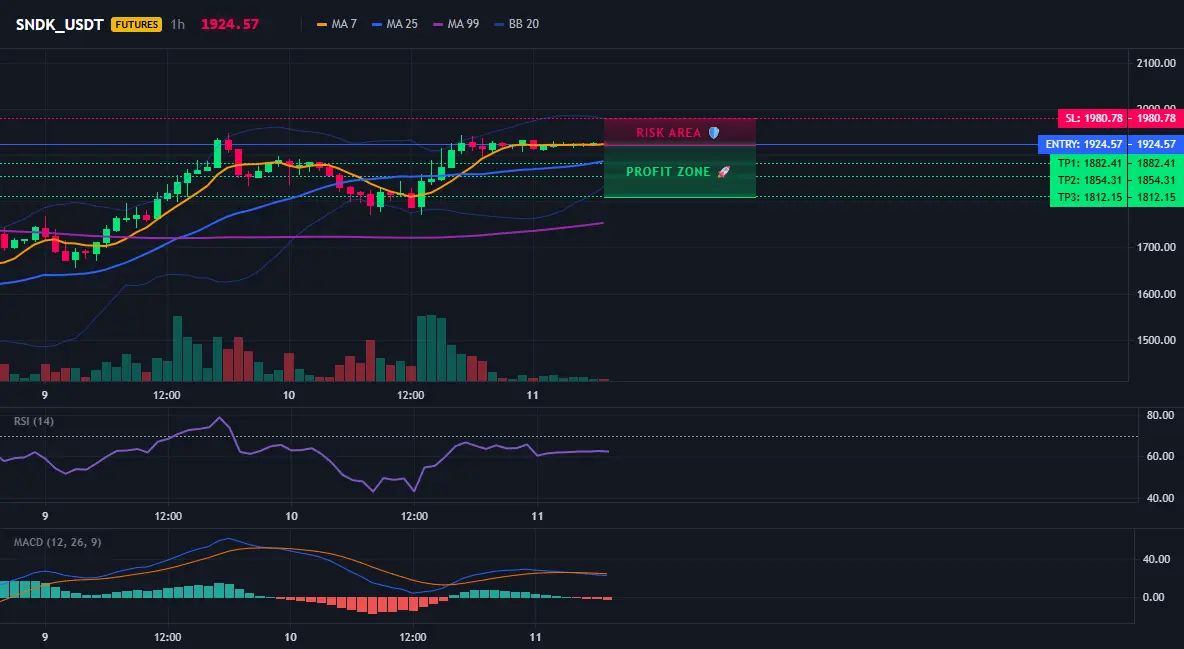Toggle the MA 99 legend indicator

coord(456,24)
